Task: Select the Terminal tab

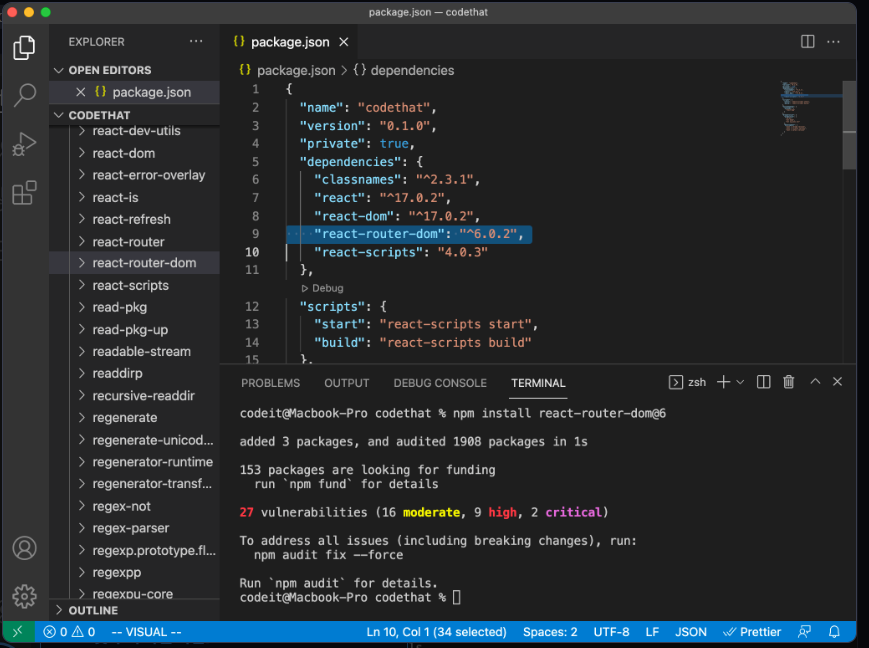Action: [x=538, y=383]
